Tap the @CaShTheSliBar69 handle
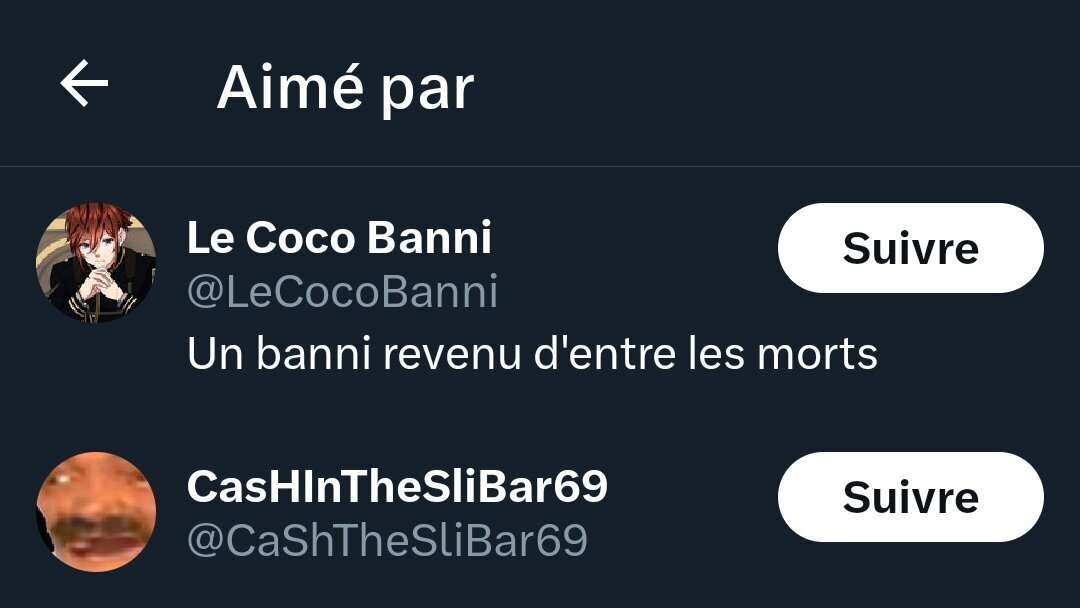The image size is (1080, 608). (x=387, y=541)
